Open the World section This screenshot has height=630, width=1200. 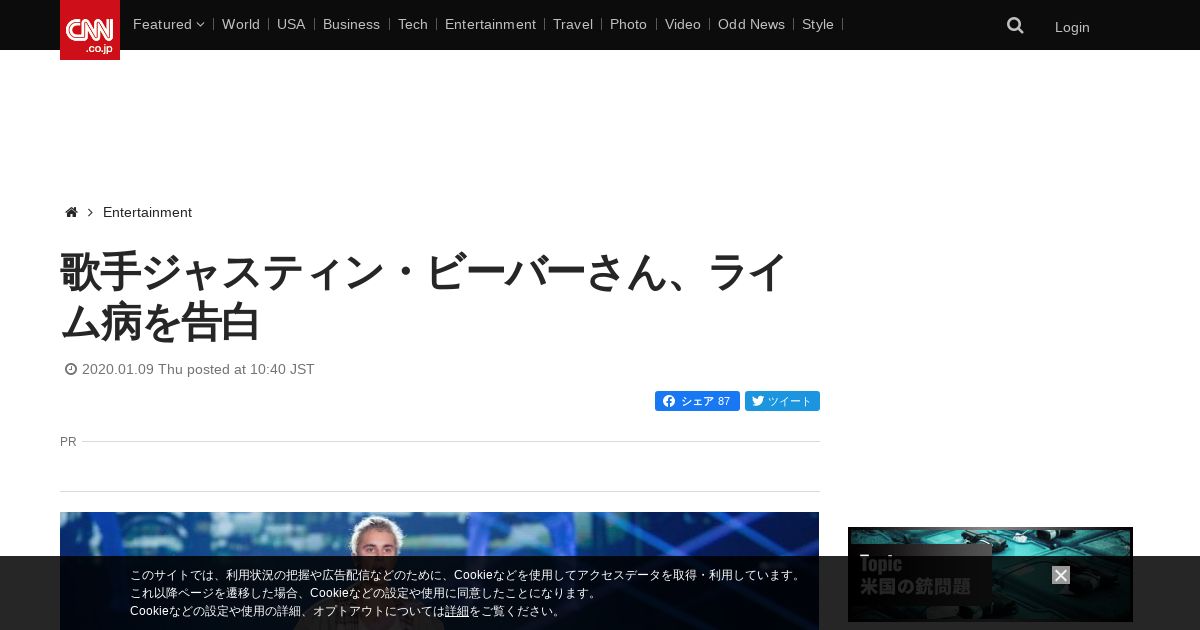click(241, 24)
